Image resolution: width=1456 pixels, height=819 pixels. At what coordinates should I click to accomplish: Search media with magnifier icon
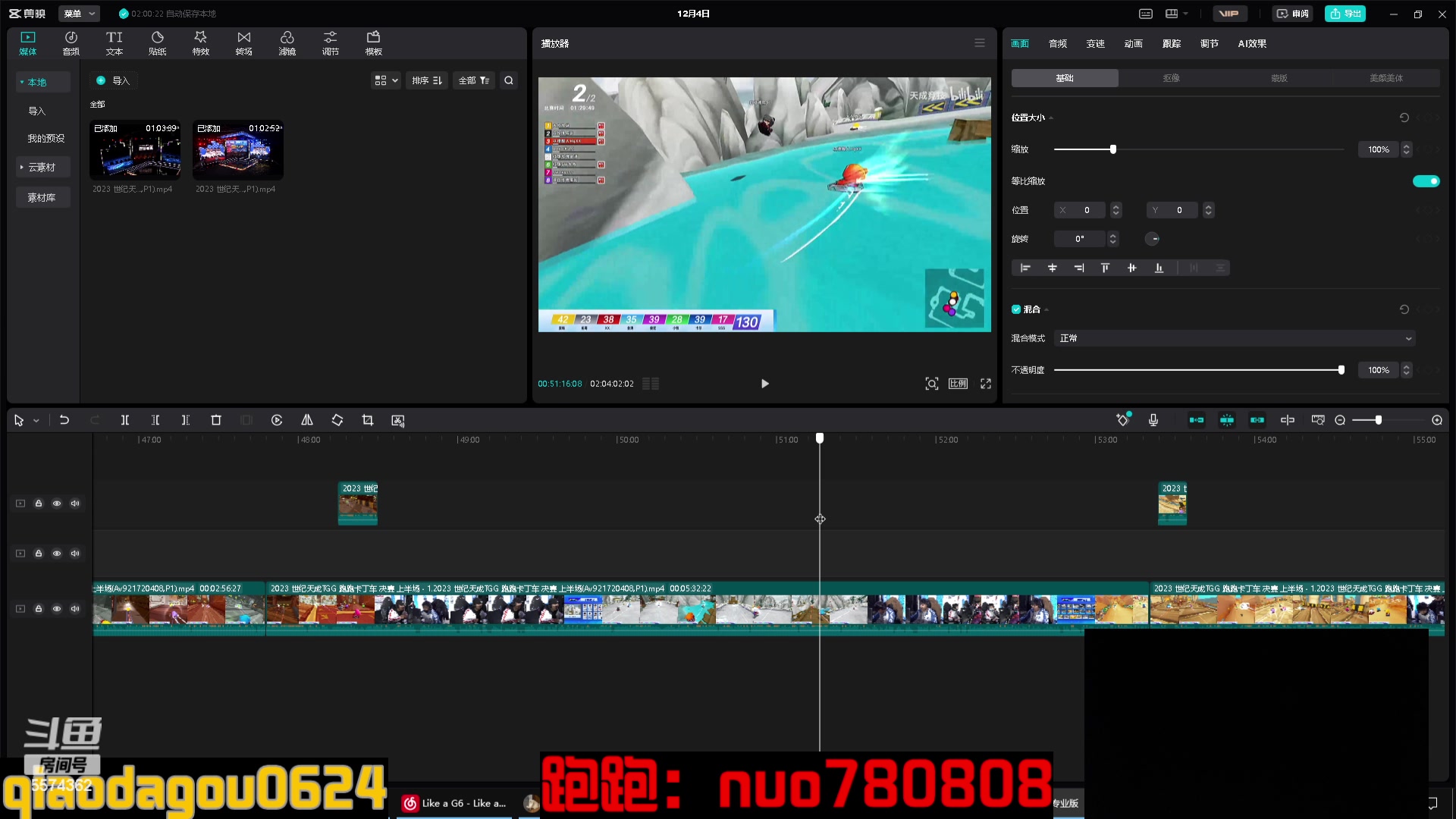click(x=509, y=80)
